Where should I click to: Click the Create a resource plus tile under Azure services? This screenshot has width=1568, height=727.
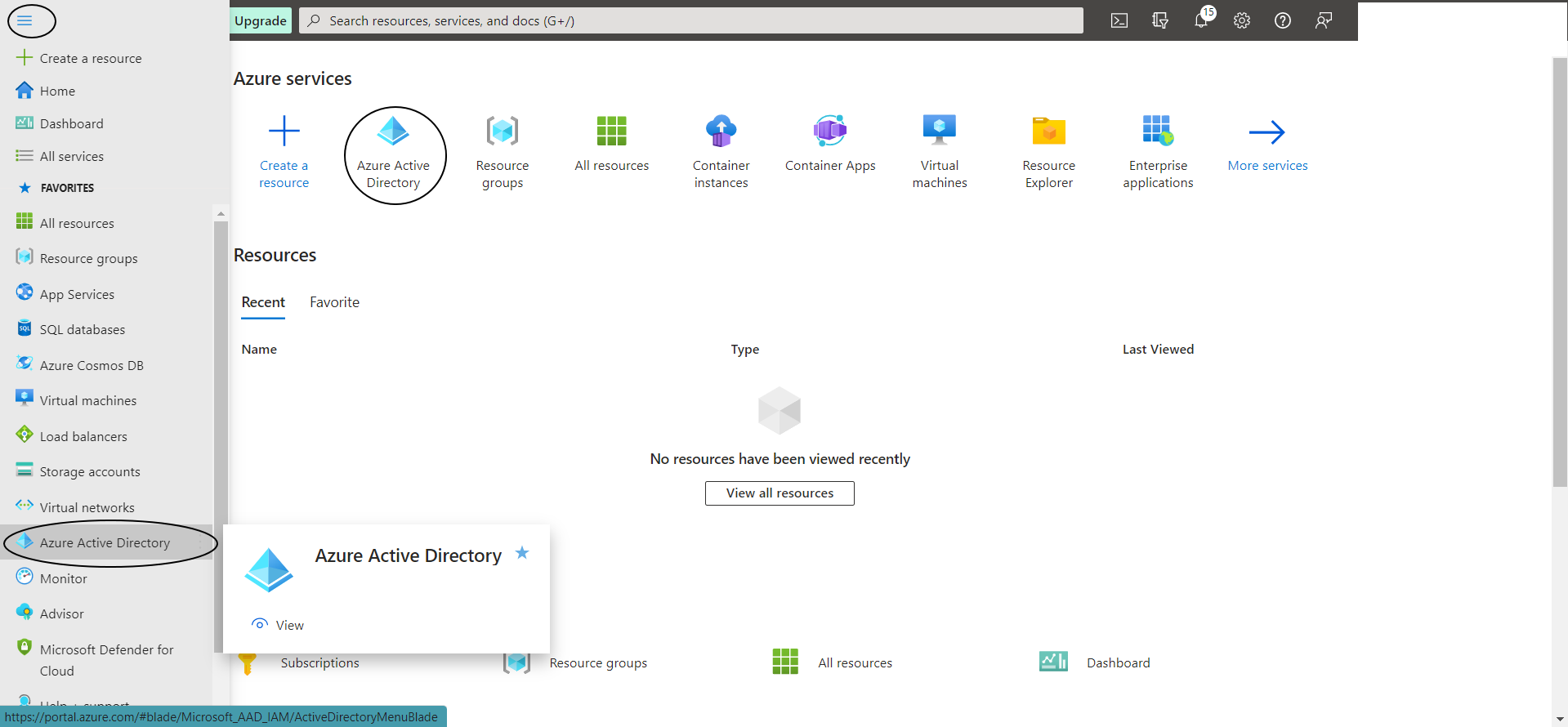tap(284, 152)
